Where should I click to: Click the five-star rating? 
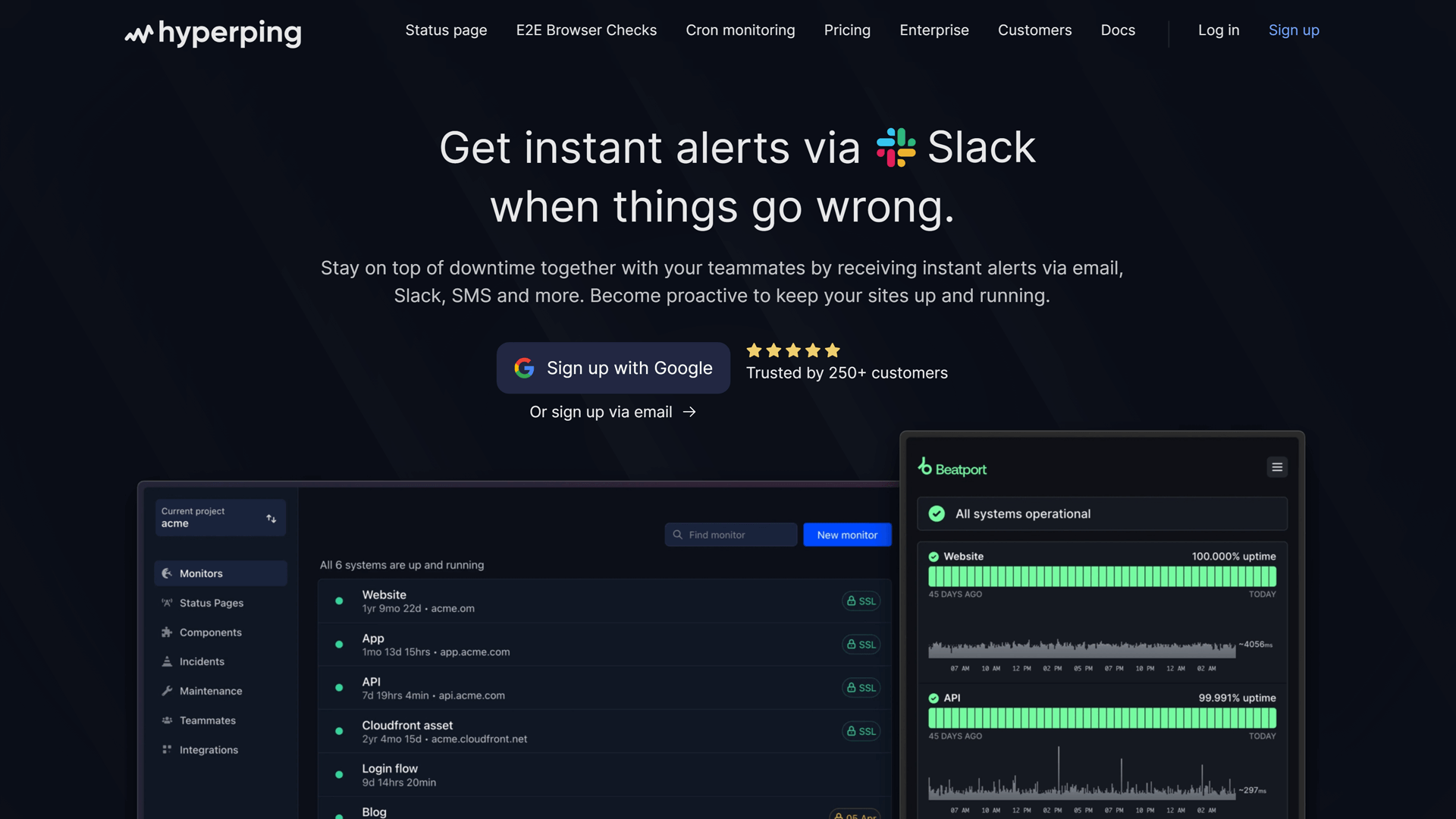tap(793, 350)
